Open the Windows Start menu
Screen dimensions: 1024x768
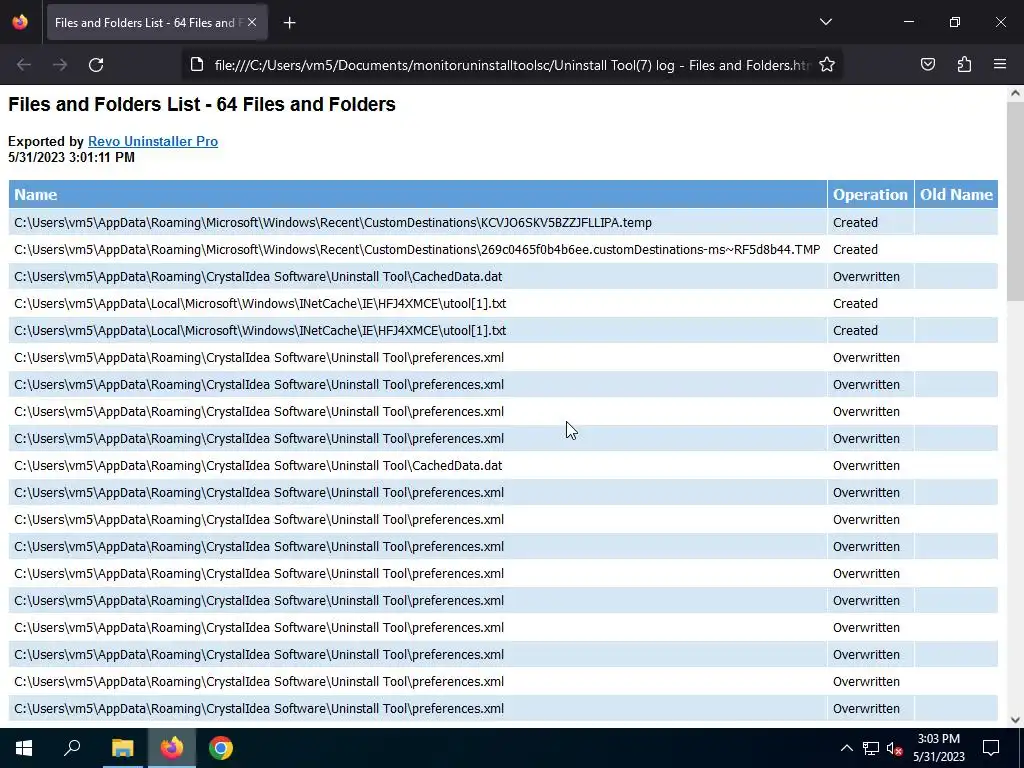pyautogui.click(x=24, y=748)
